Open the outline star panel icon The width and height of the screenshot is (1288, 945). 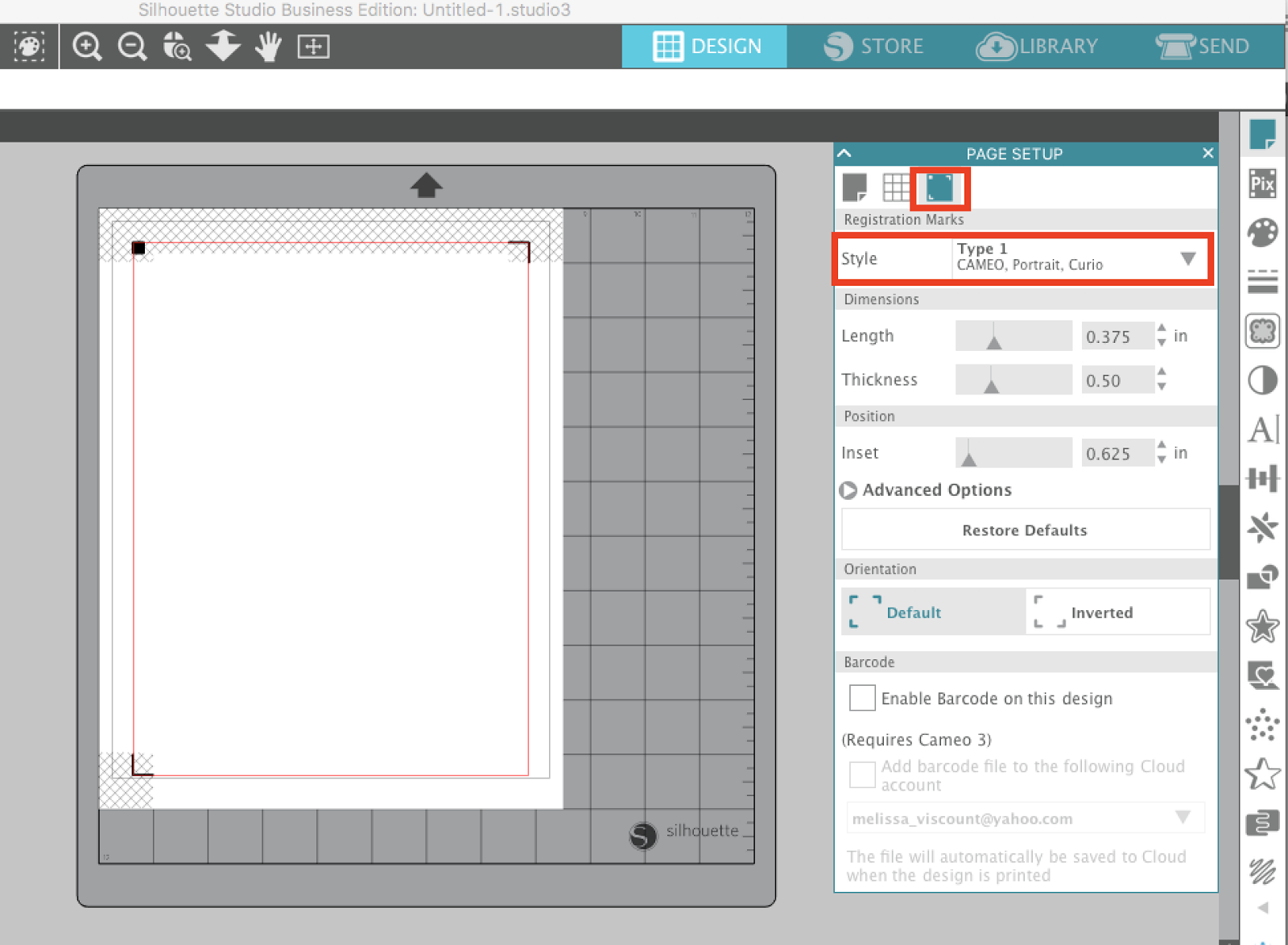pos(1262,774)
